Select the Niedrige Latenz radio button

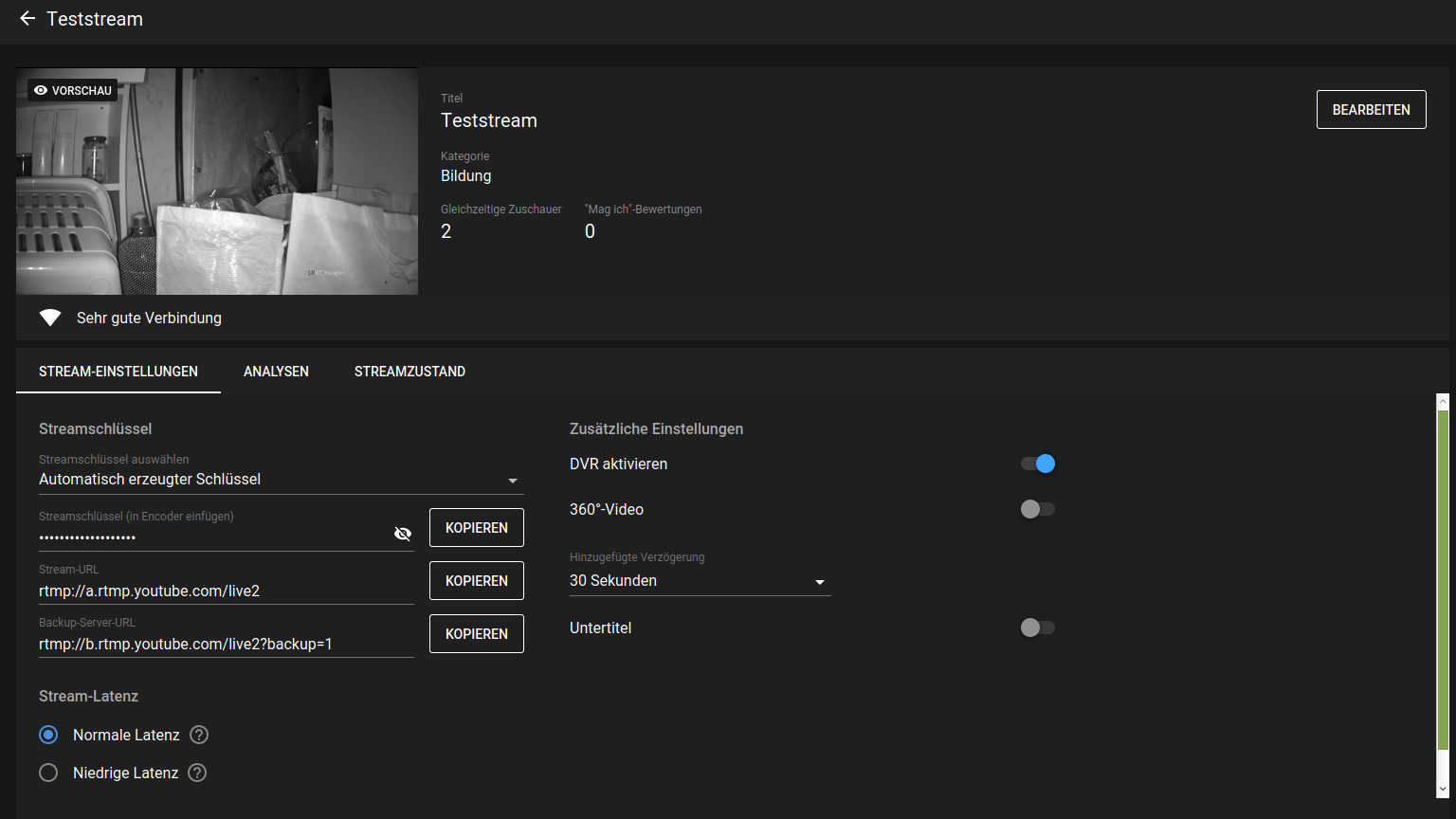pos(48,773)
